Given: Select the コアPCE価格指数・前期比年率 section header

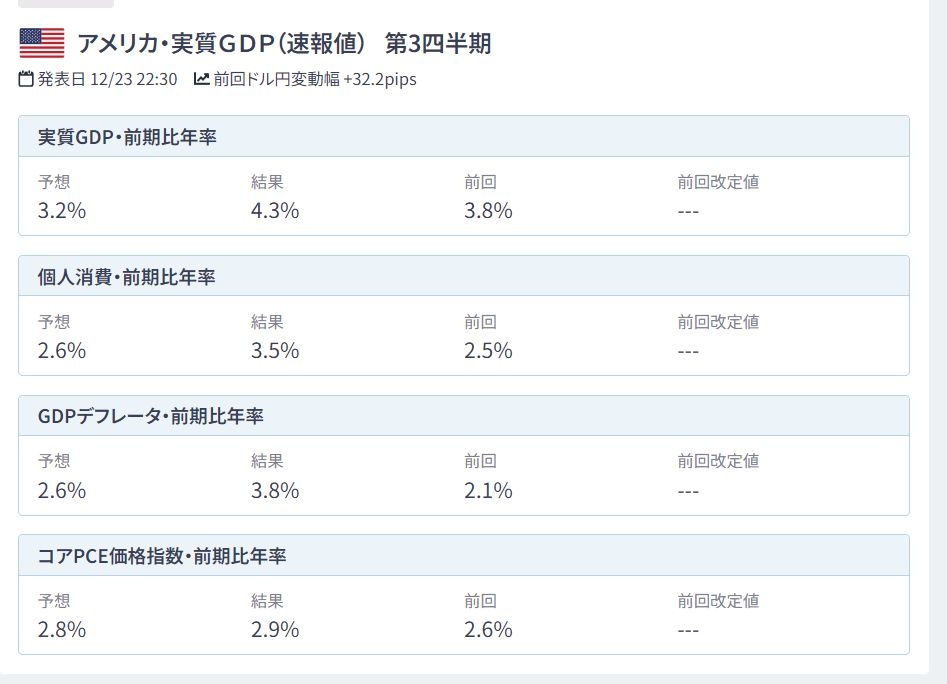Looking at the screenshot, I should 162,556.
